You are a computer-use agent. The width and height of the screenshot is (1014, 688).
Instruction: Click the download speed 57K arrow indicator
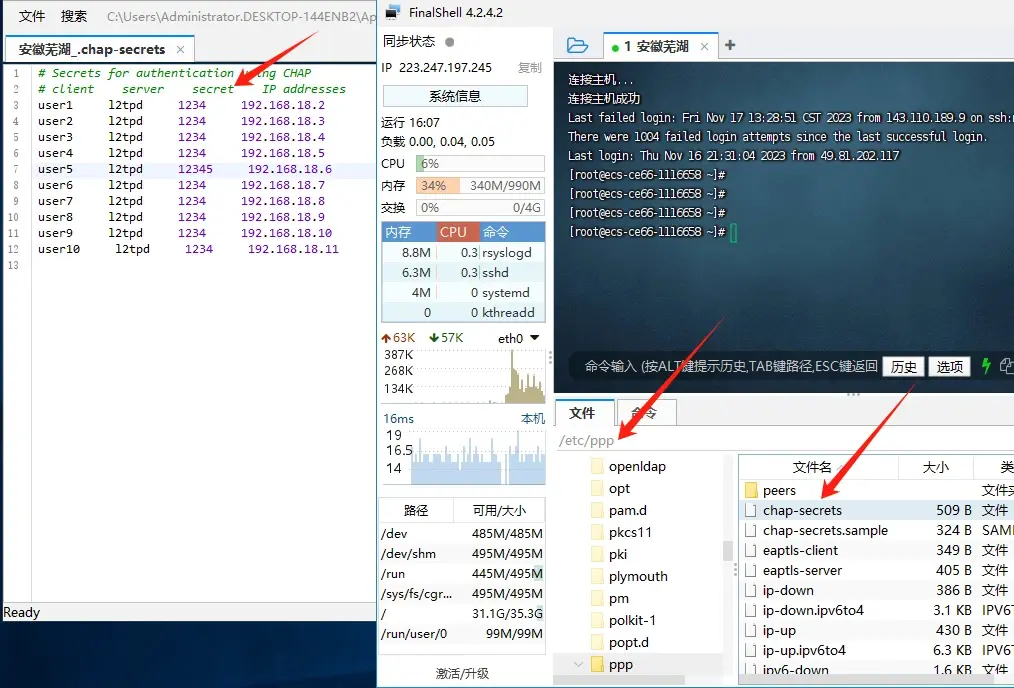[434, 338]
